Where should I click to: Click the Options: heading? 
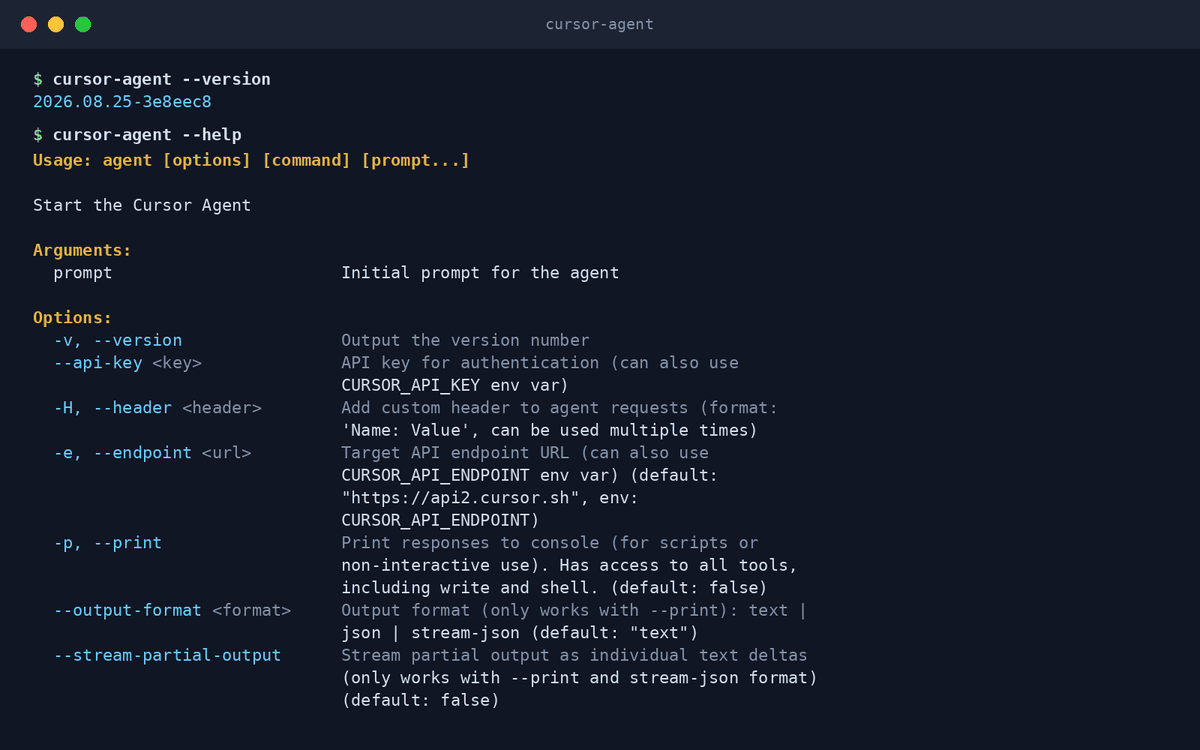(73, 317)
